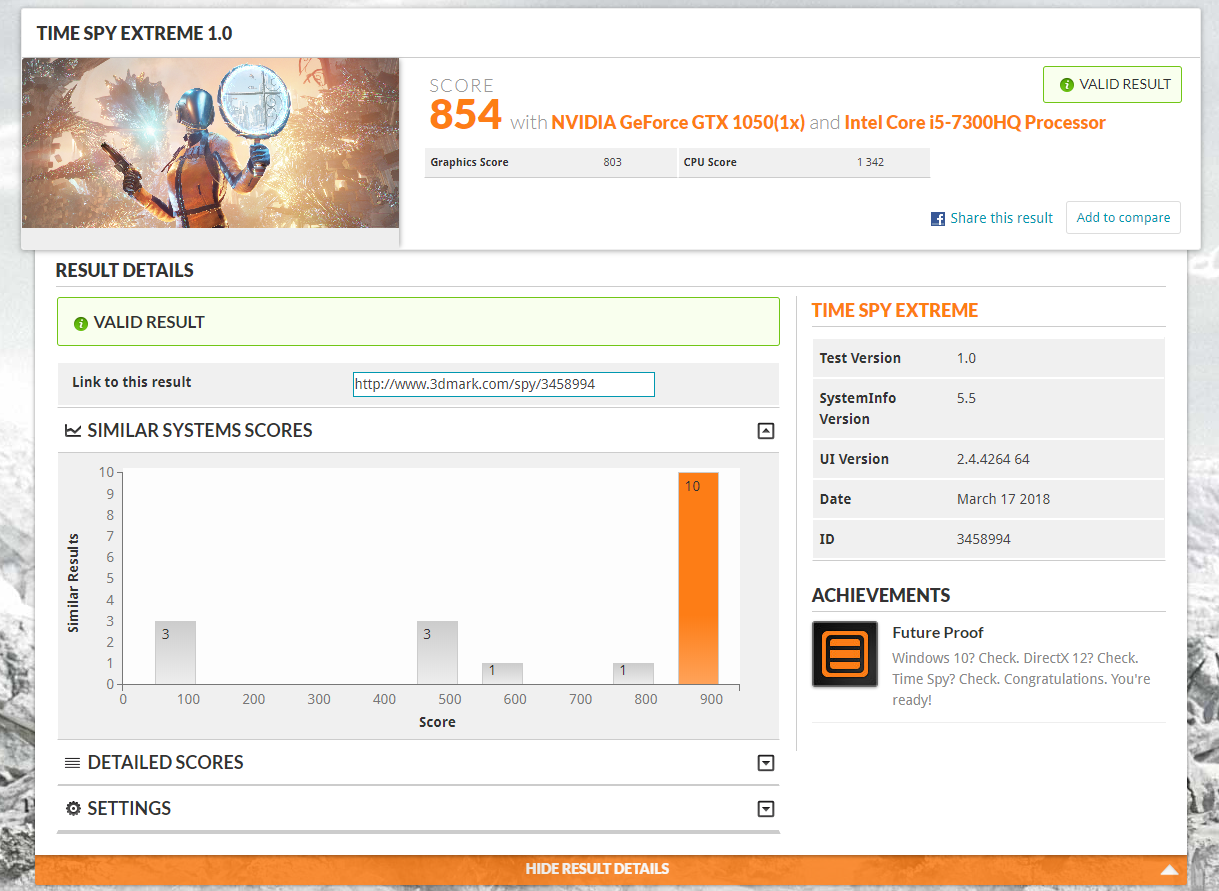
Task: Click the Date value March 17 2018
Action: pos(1003,499)
